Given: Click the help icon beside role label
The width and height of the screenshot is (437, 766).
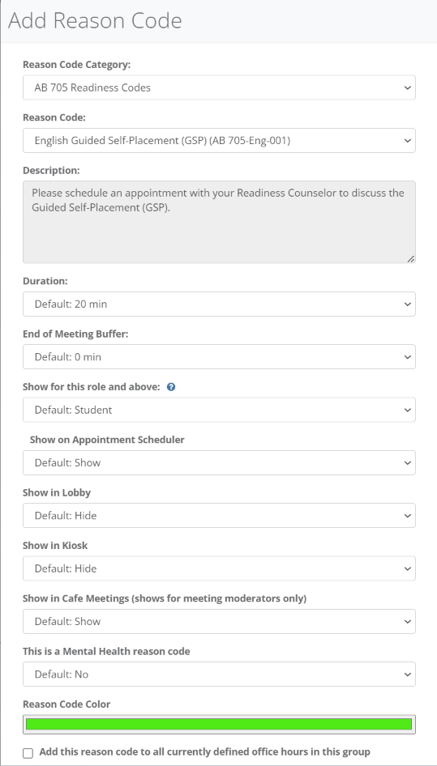Looking at the screenshot, I should coord(171,387).
